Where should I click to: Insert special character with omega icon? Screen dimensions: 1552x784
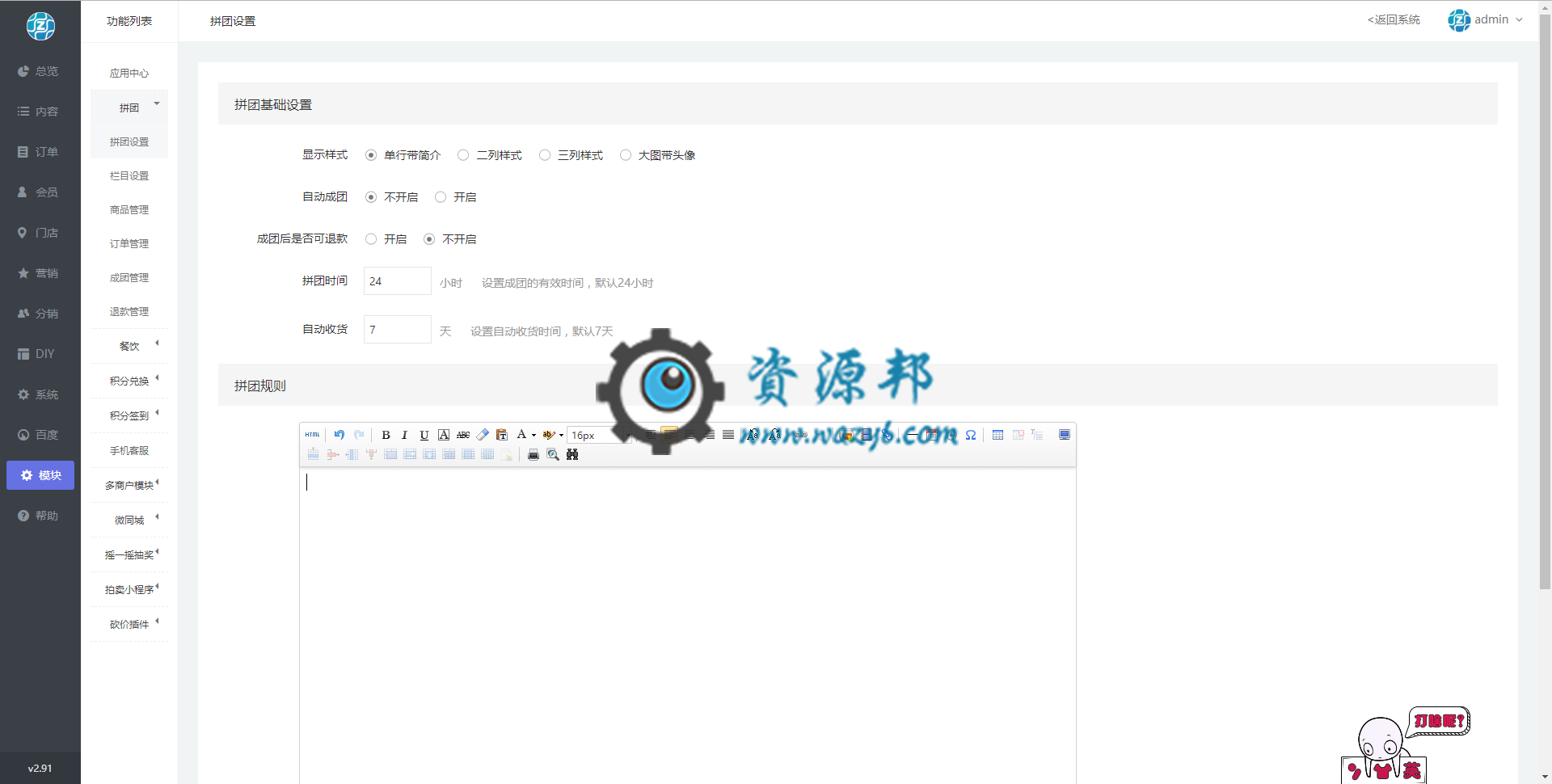click(x=971, y=435)
